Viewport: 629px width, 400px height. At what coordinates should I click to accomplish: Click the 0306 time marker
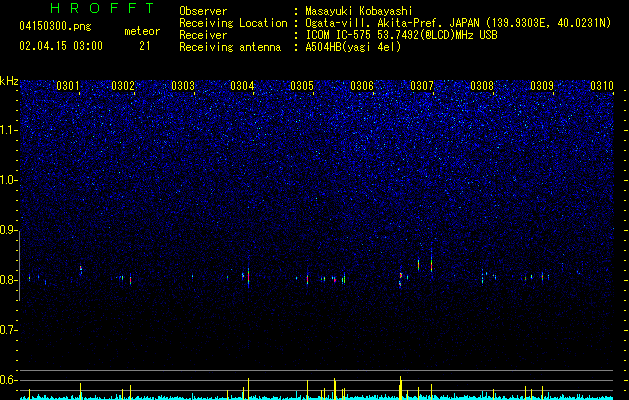pyautogui.click(x=362, y=86)
